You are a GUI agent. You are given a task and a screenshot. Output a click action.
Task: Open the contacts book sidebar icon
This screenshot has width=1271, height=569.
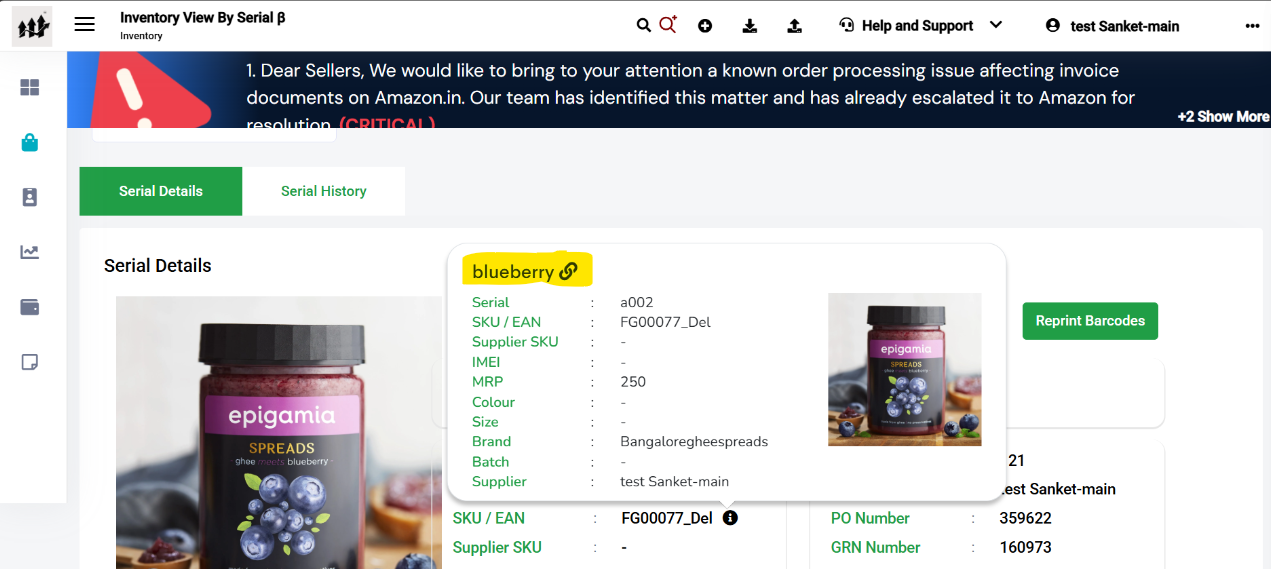click(30, 197)
